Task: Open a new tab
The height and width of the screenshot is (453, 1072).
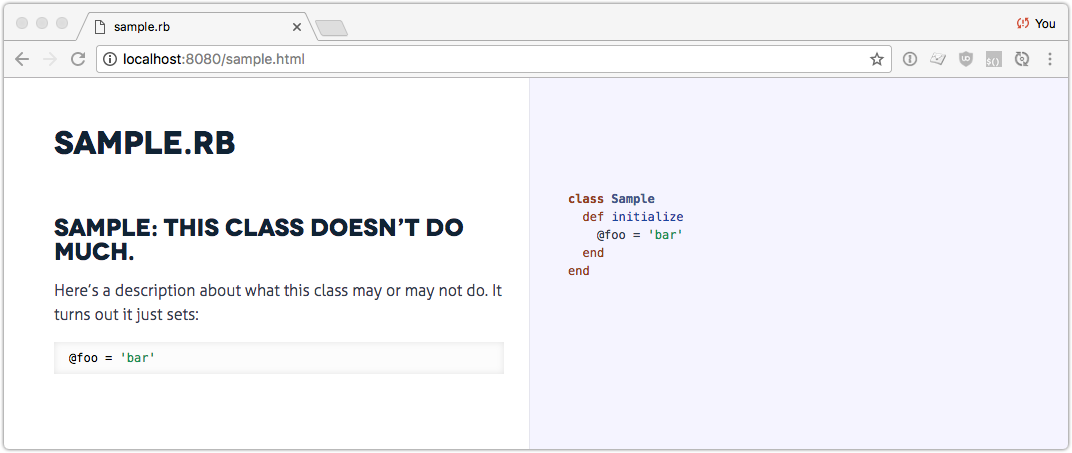Action: (x=332, y=28)
